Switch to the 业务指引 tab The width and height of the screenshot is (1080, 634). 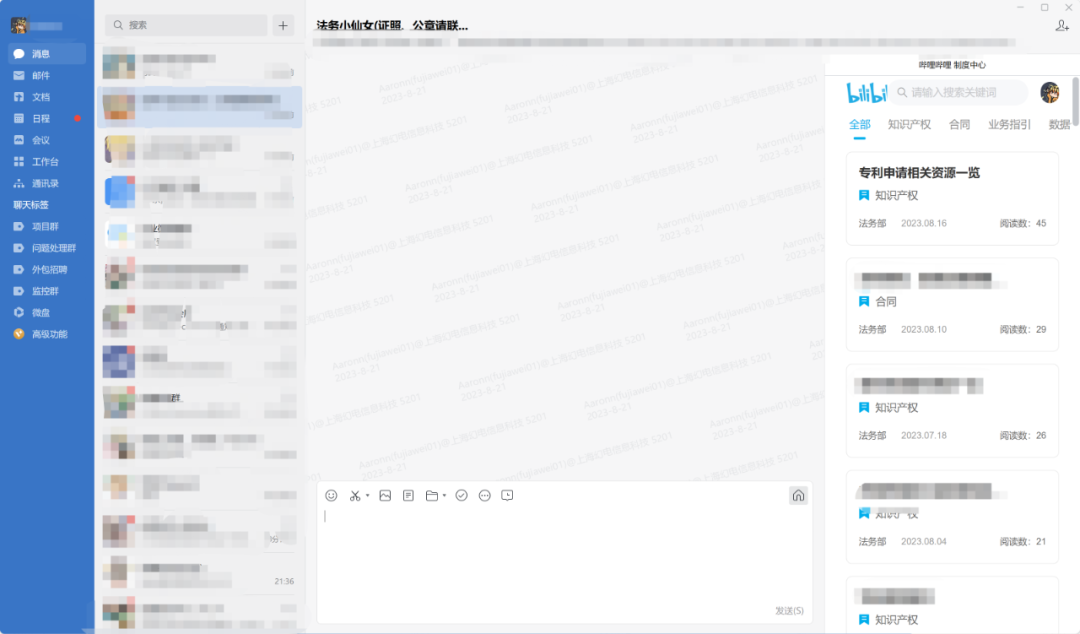(x=1009, y=125)
